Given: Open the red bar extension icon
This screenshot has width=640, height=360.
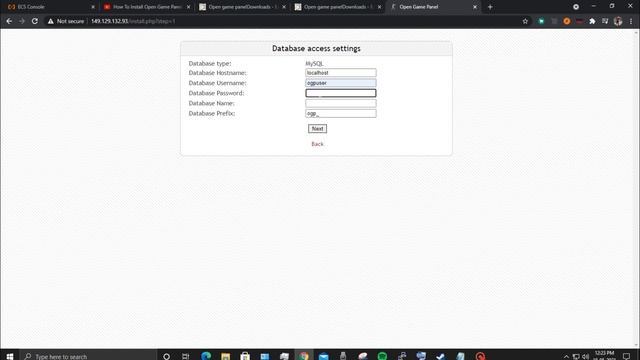Looking at the screenshot, I should tap(579, 21).
